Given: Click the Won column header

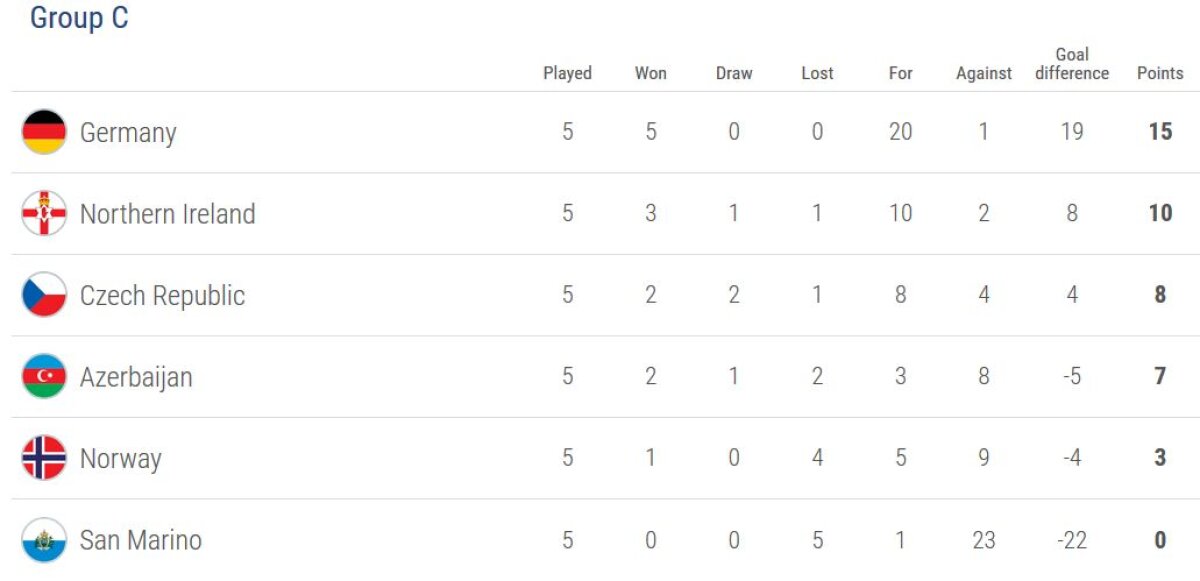Looking at the screenshot, I should pyautogui.click(x=650, y=73).
